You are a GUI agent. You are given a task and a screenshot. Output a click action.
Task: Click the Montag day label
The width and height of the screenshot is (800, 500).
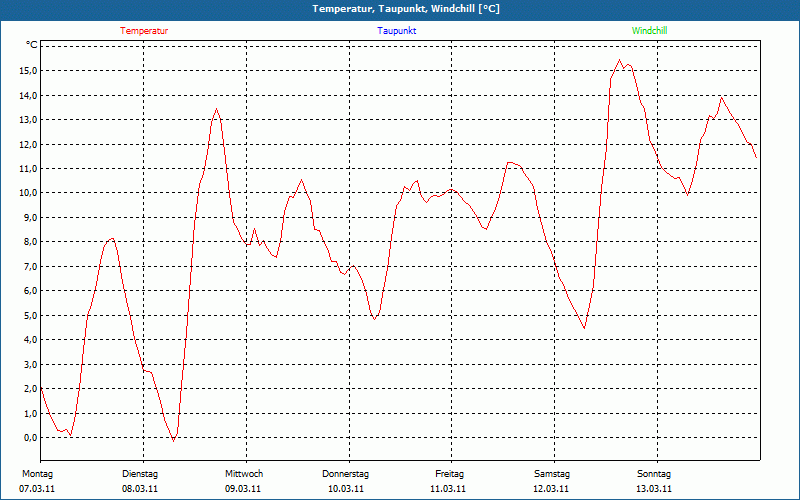point(37,474)
